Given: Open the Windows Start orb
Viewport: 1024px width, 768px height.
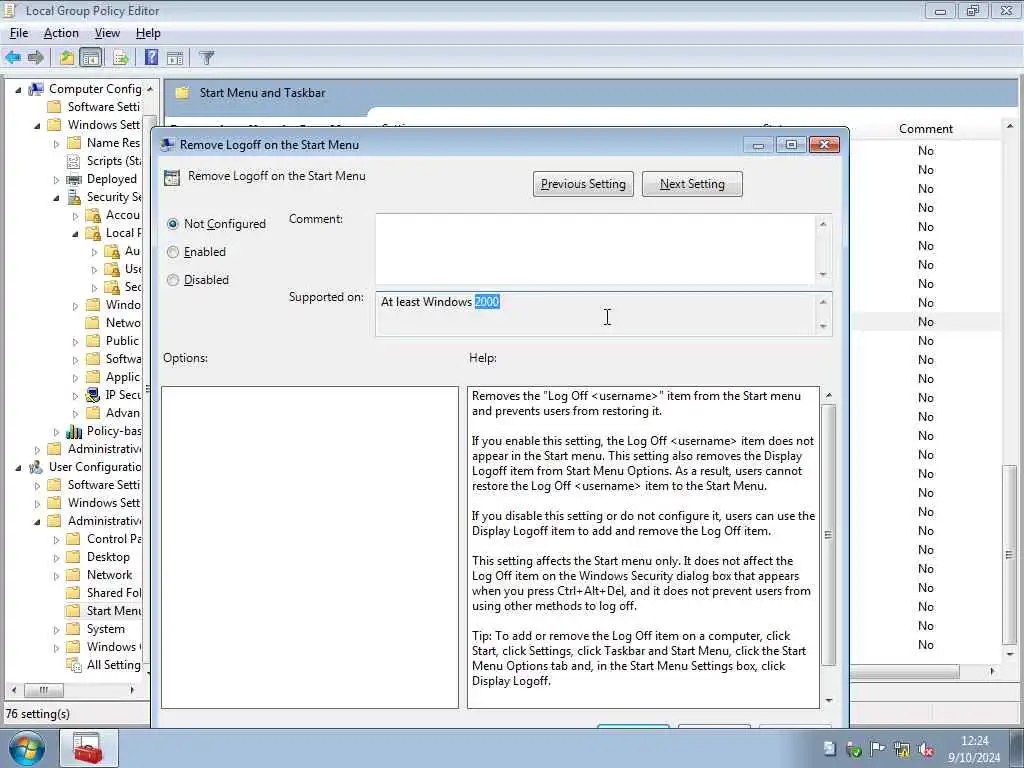Looking at the screenshot, I should 26,748.
